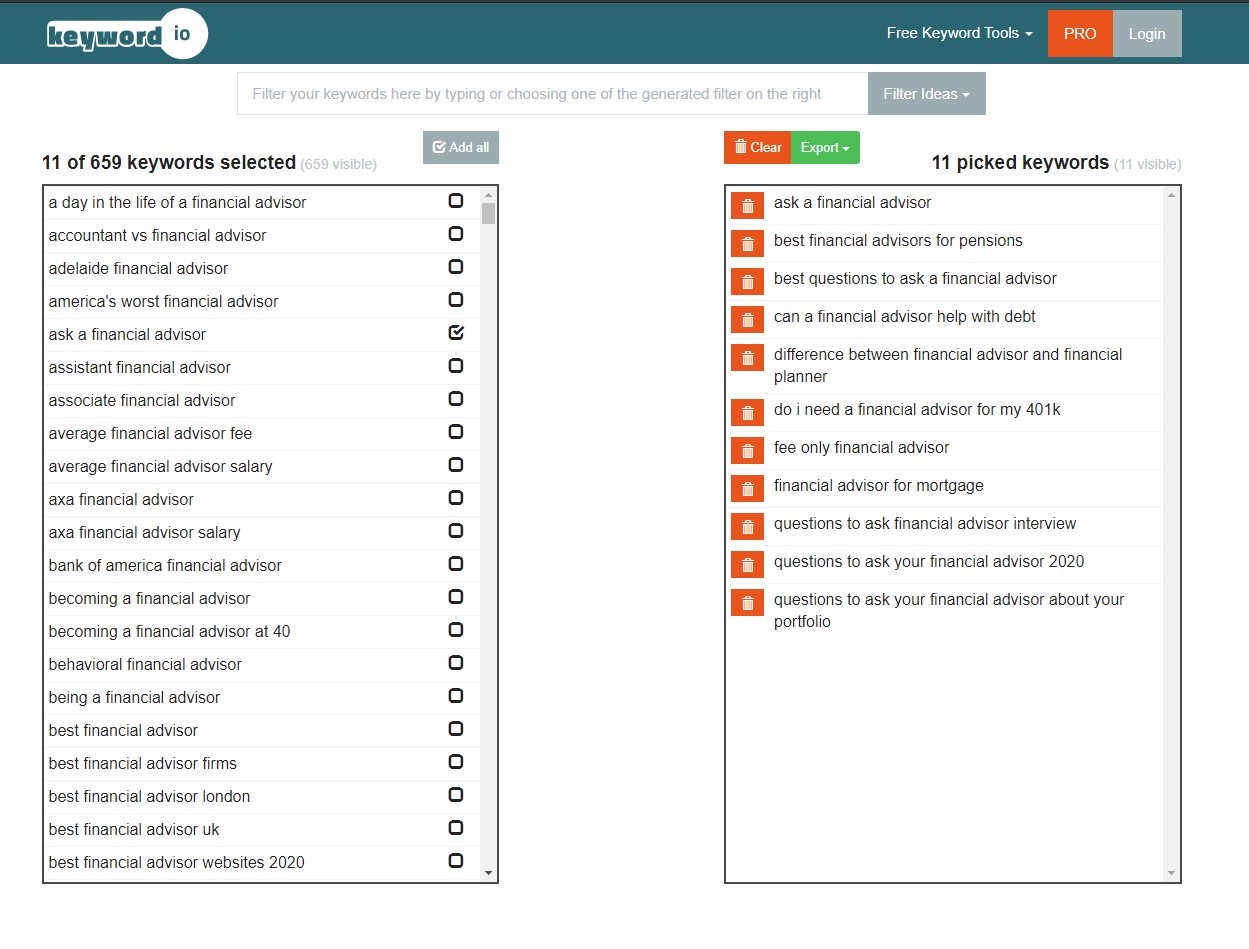Image resolution: width=1249 pixels, height=949 pixels.
Task: Click the keyword list scrollbar thumb
Action: click(x=488, y=213)
